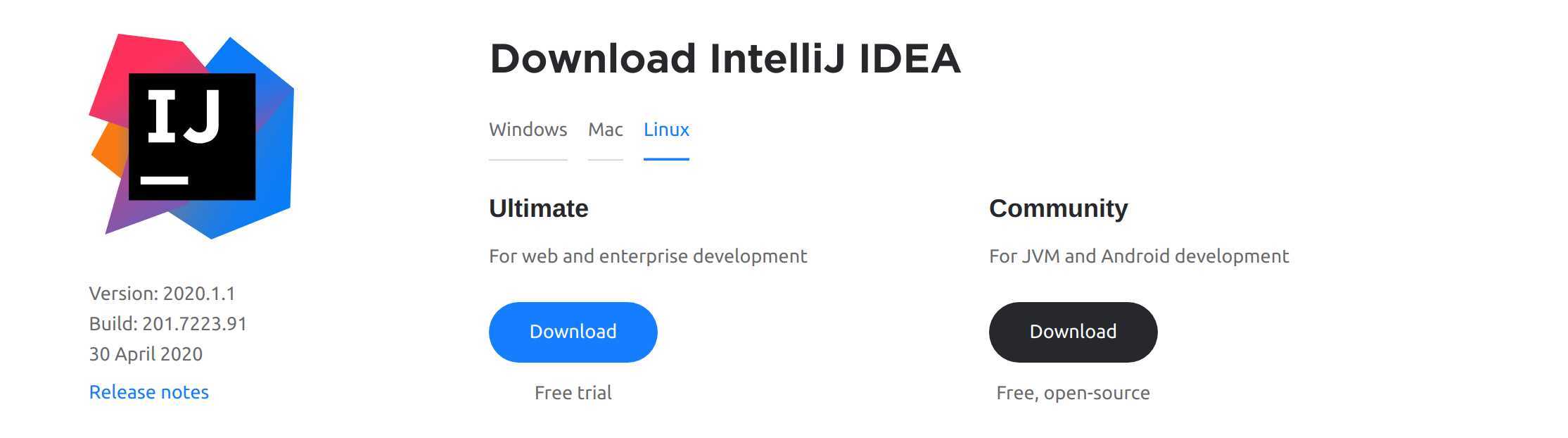Click the Community edition heading
This screenshot has height=438, width=1568.
point(1058,208)
